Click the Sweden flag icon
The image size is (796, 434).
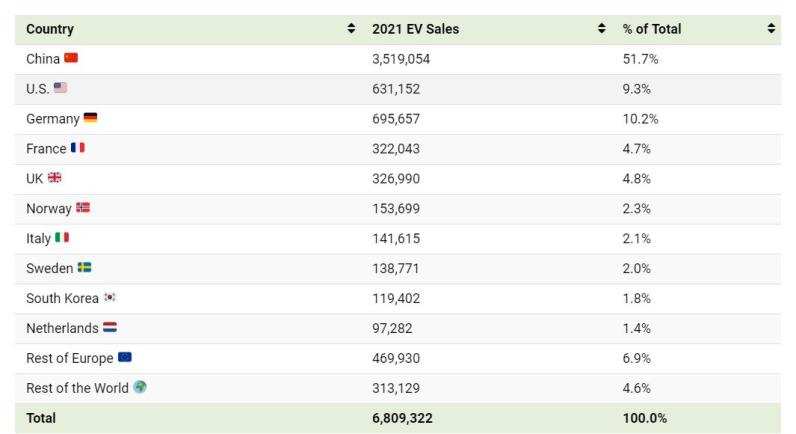pos(84,268)
